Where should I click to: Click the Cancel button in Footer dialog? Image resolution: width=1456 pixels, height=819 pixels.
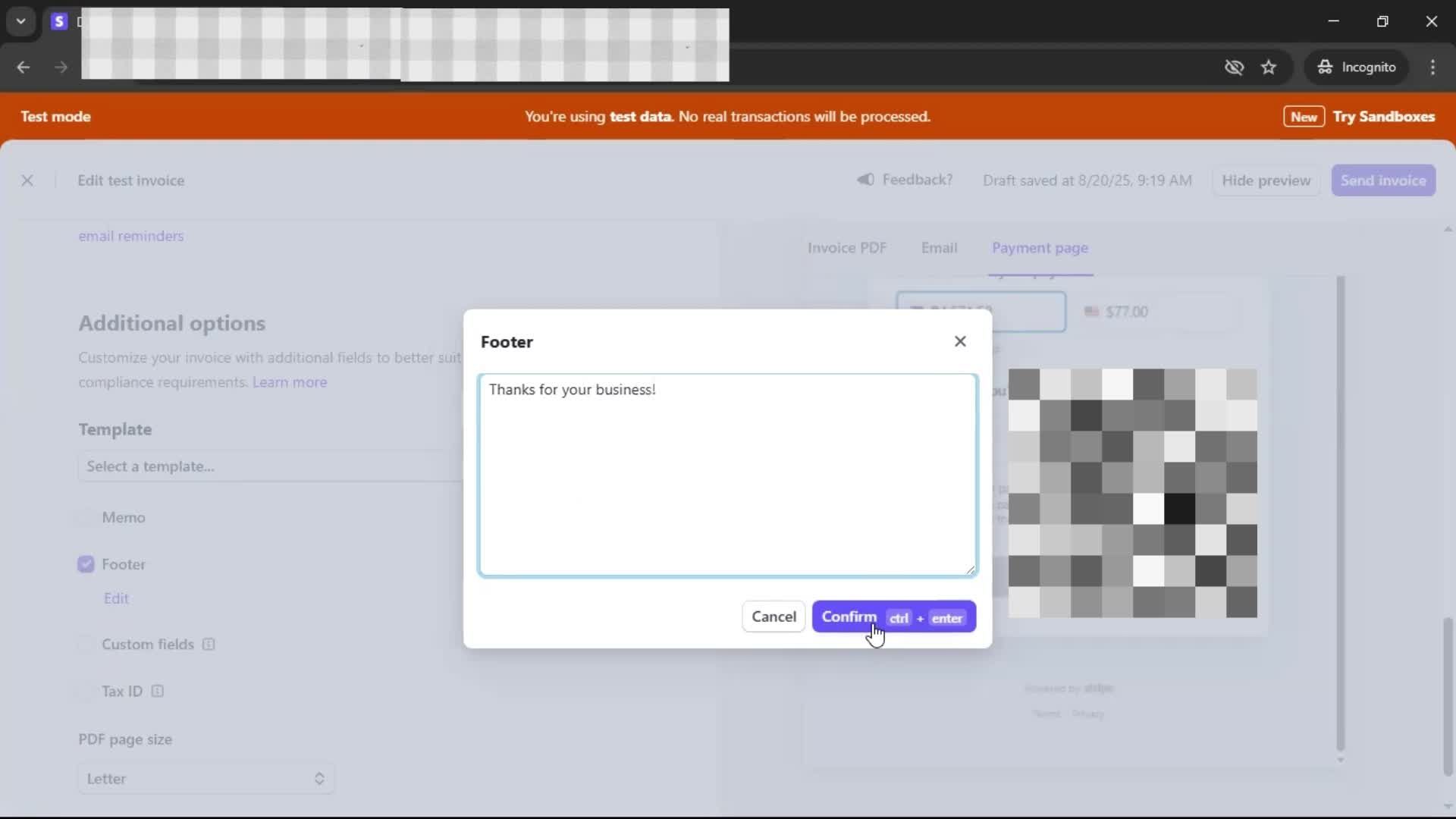pos(773,617)
